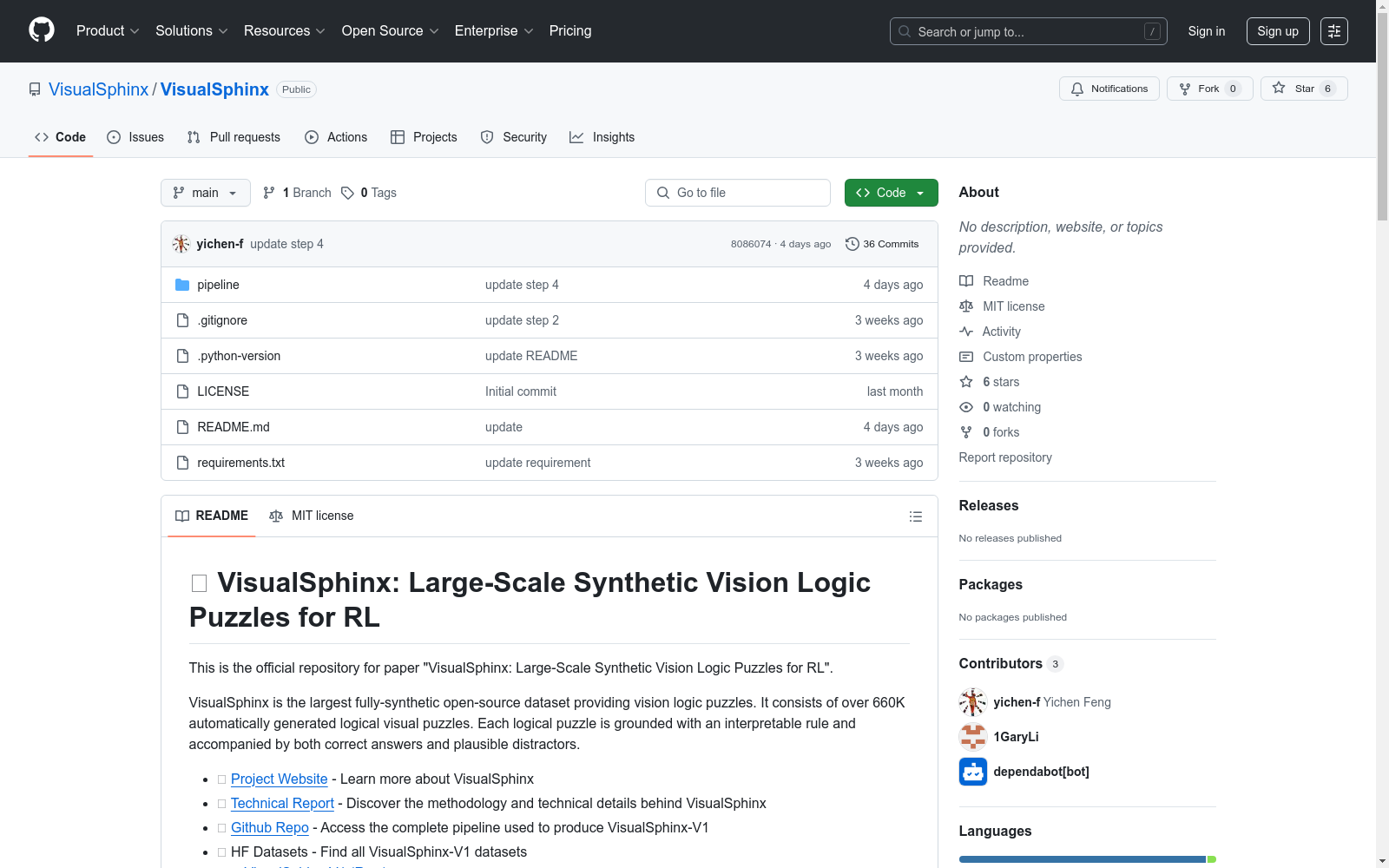This screenshot has width=1389, height=868.
Task: Click the 'update requirement' commit message
Action: 538,463
